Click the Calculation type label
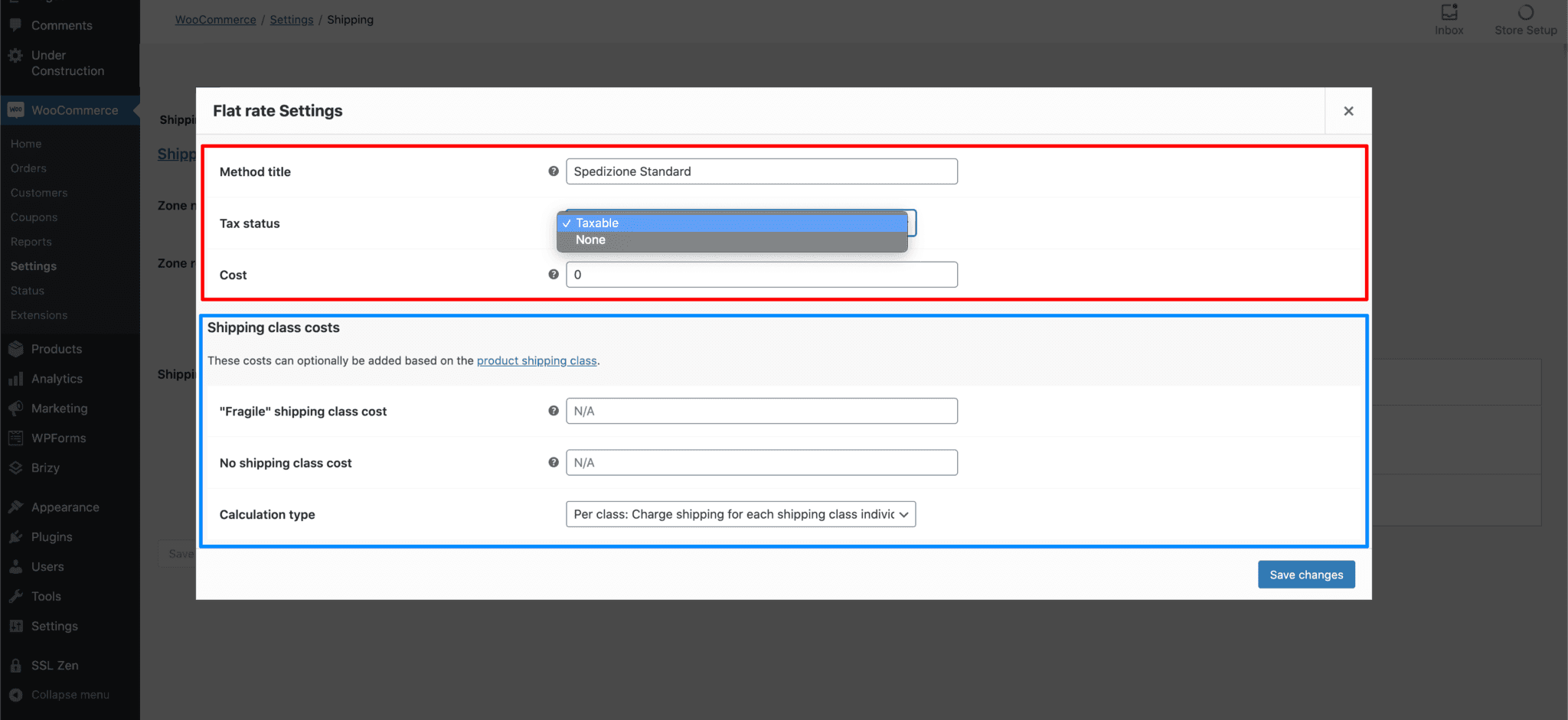Viewport: 1568px width, 720px height. [267, 515]
